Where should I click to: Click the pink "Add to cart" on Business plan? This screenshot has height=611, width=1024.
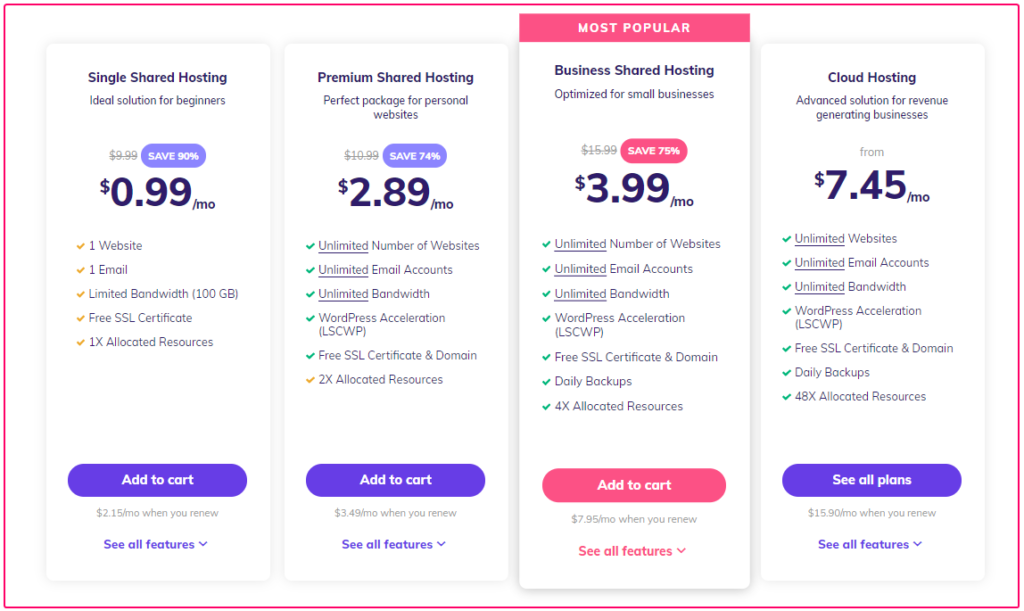(x=633, y=485)
